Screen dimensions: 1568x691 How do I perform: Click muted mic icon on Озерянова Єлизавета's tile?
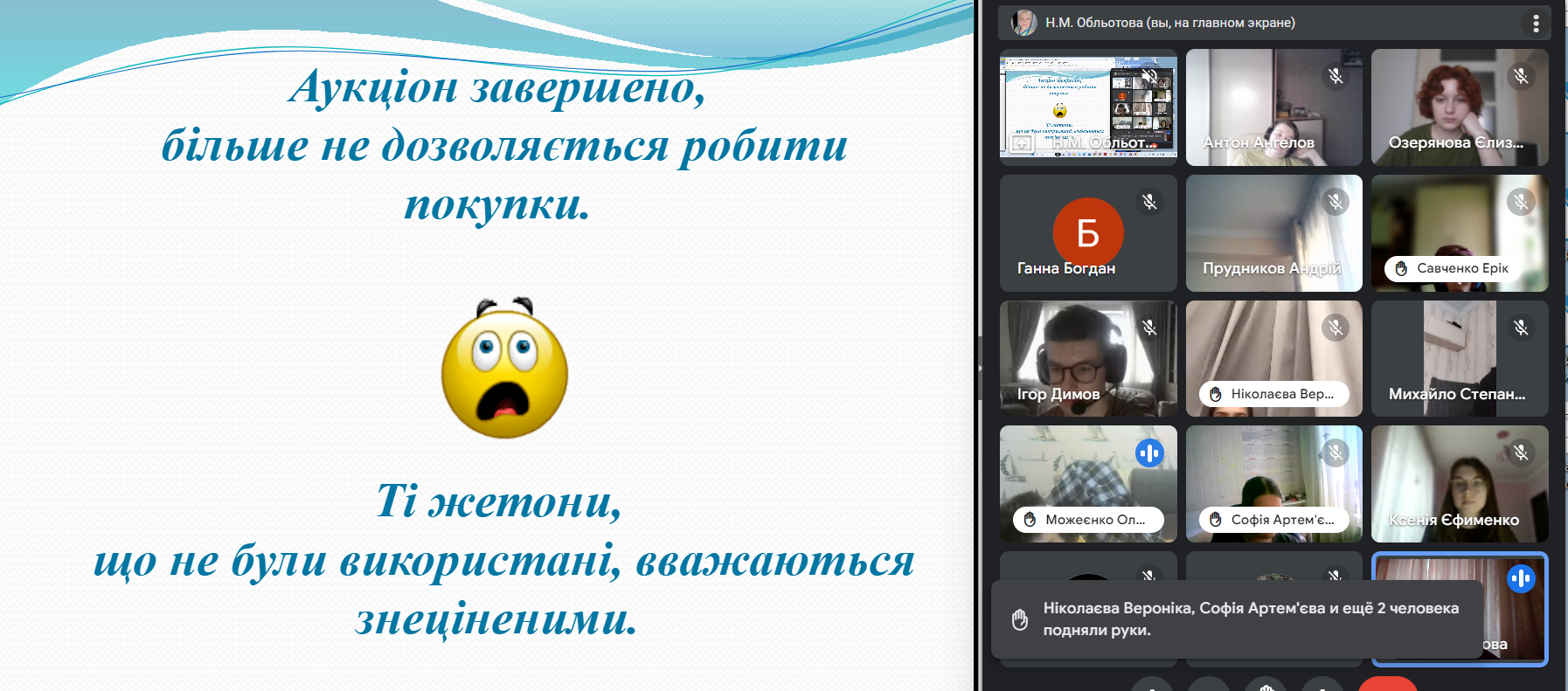click(x=1521, y=76)
